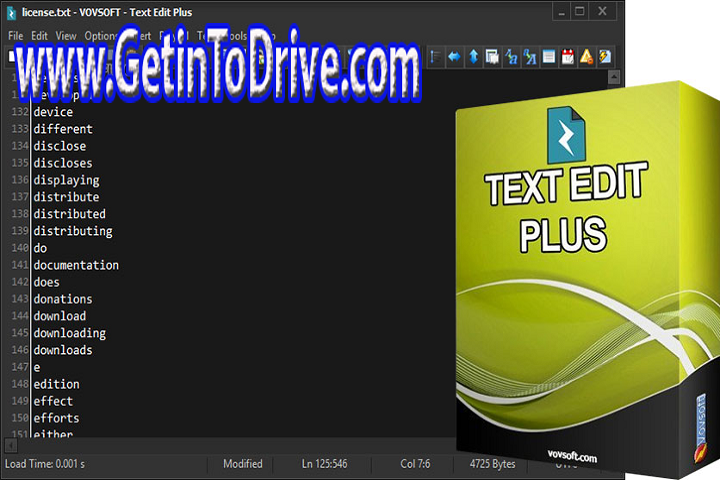The width and height of the screenshot is (720, 480).
Task: Click the lightning bolt document icon
Action: point(605,57)
